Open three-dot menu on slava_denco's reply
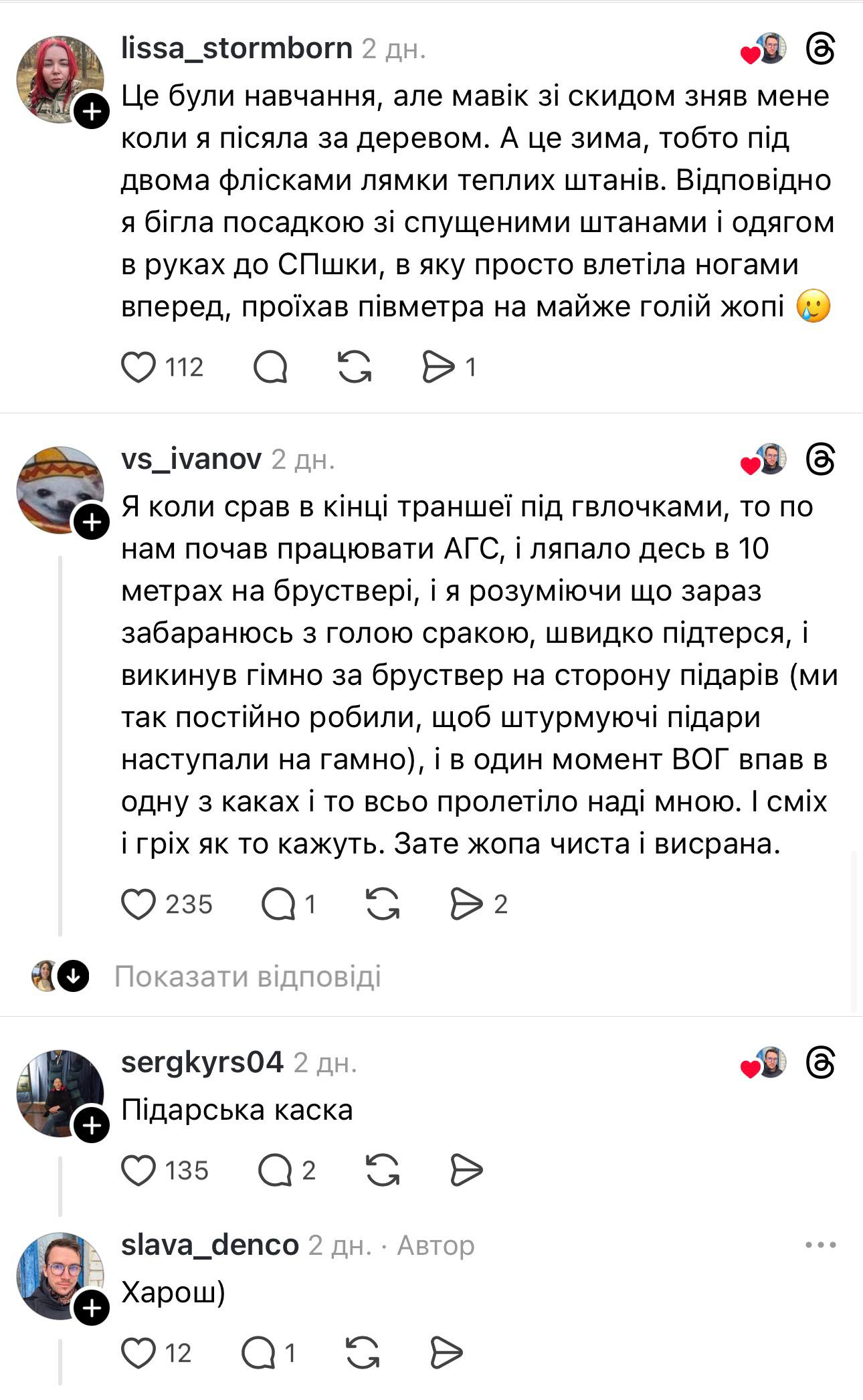Image resolution: width=863 pixels, height=1400 pixels. pyautogui.click(x=821, y=1245)
